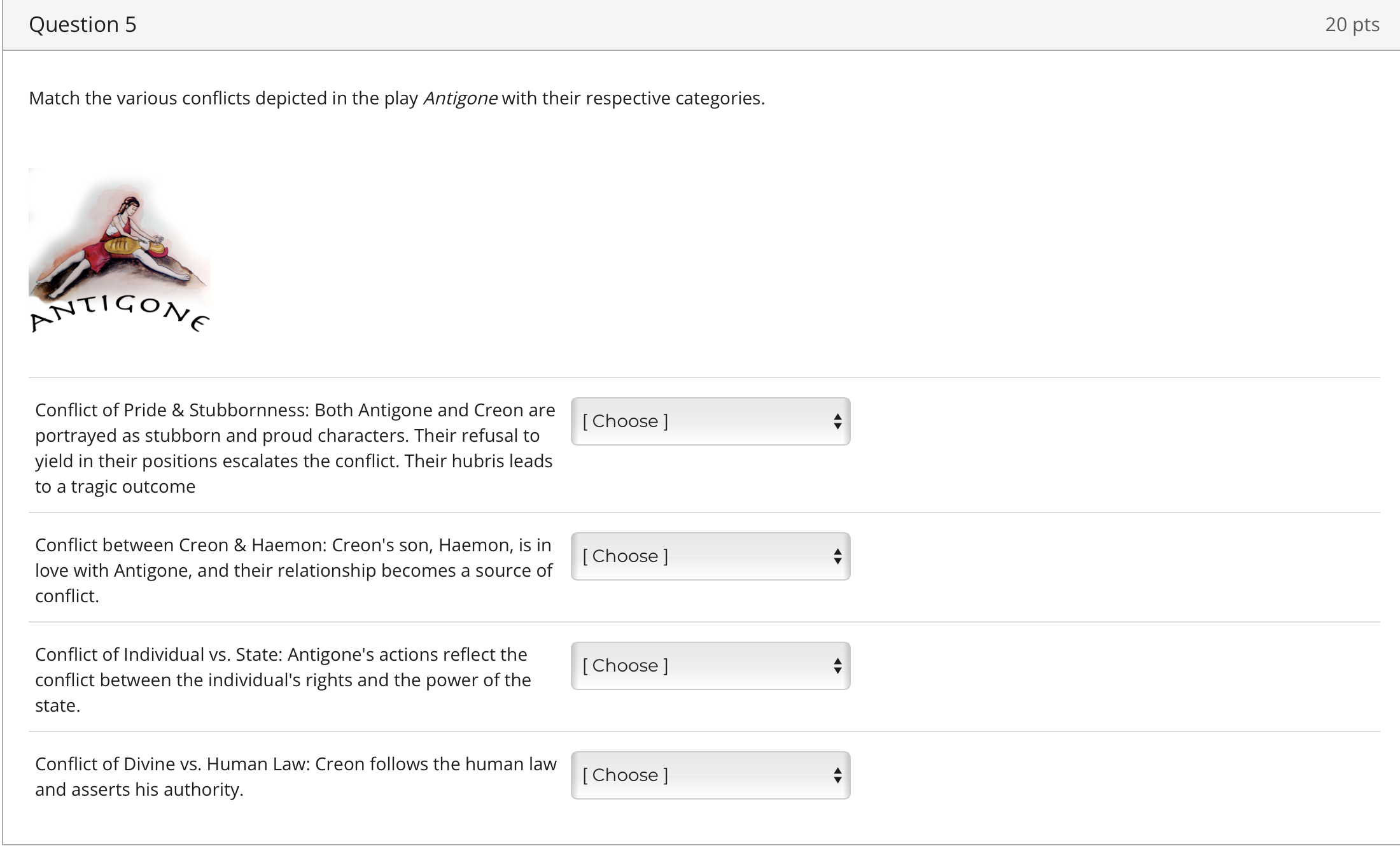Click the Question 5 heading
The width and height of the screenshot is (1400, 846).
click(83, 25)
